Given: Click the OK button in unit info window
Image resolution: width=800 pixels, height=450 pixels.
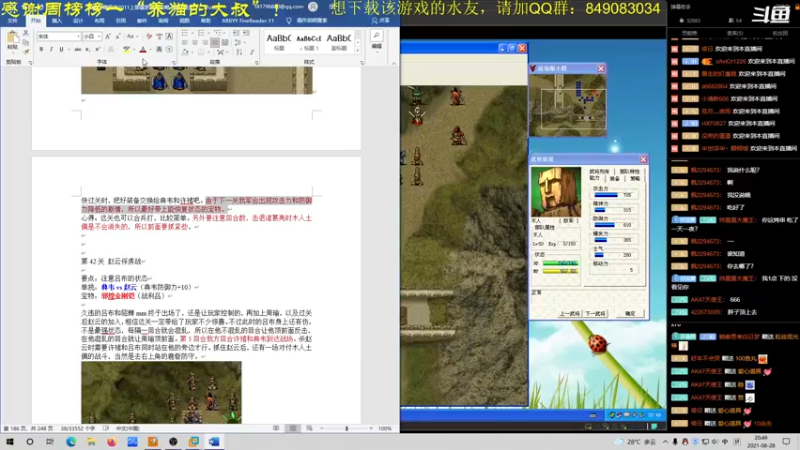Looking at the screenshot, I should [630, 313].
